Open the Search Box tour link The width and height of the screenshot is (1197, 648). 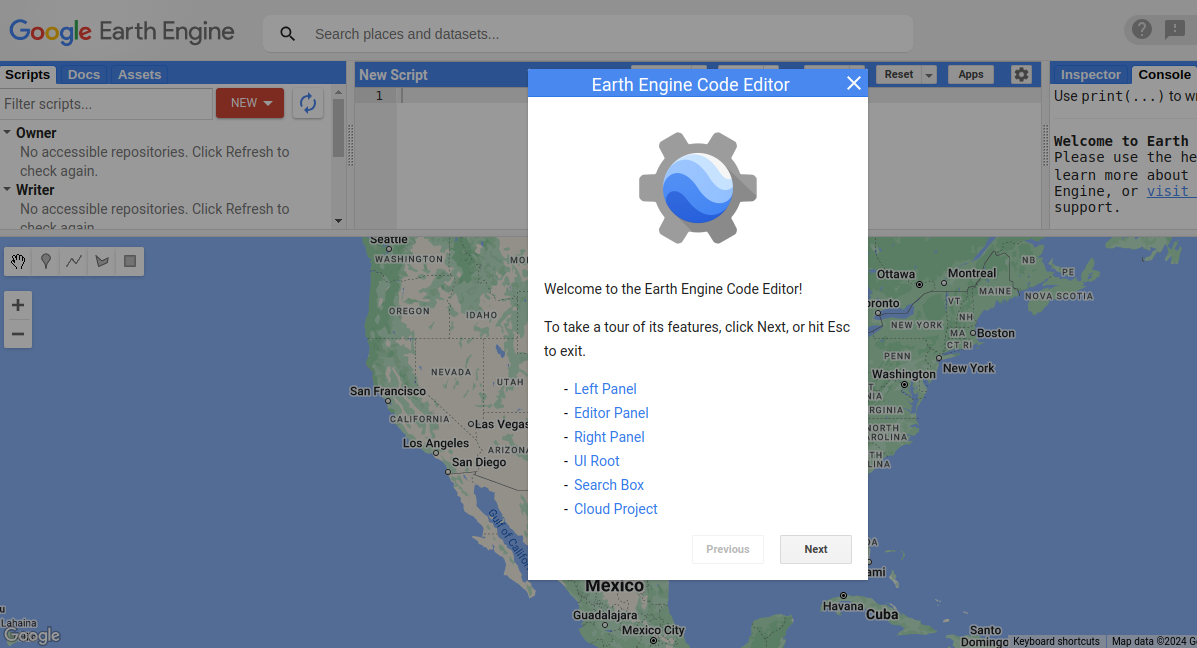(x=609, y=485)
